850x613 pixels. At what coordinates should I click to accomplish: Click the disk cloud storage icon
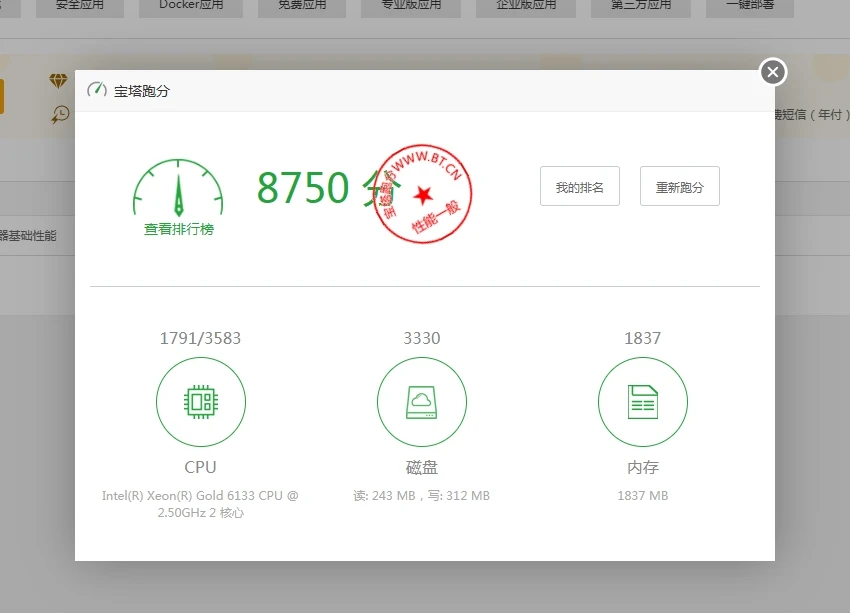coord(421,402)
